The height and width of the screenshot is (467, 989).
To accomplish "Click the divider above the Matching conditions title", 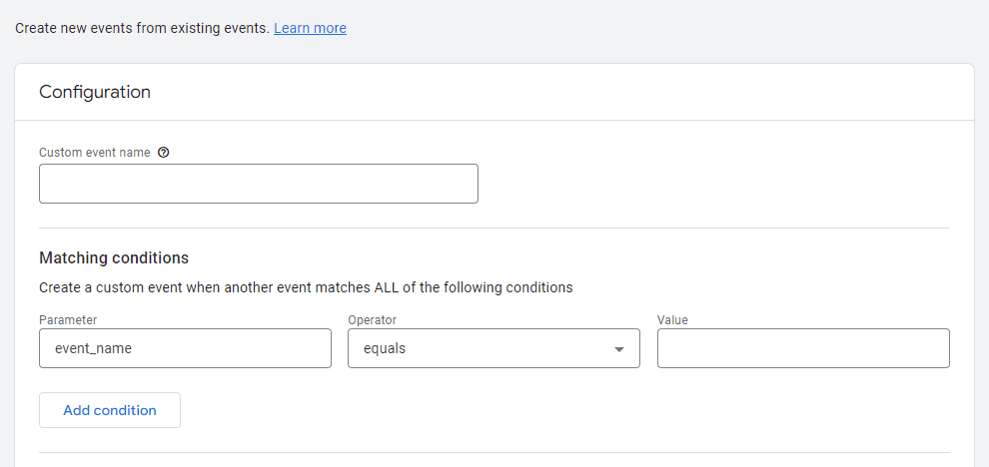I will [x=494, y=228].
